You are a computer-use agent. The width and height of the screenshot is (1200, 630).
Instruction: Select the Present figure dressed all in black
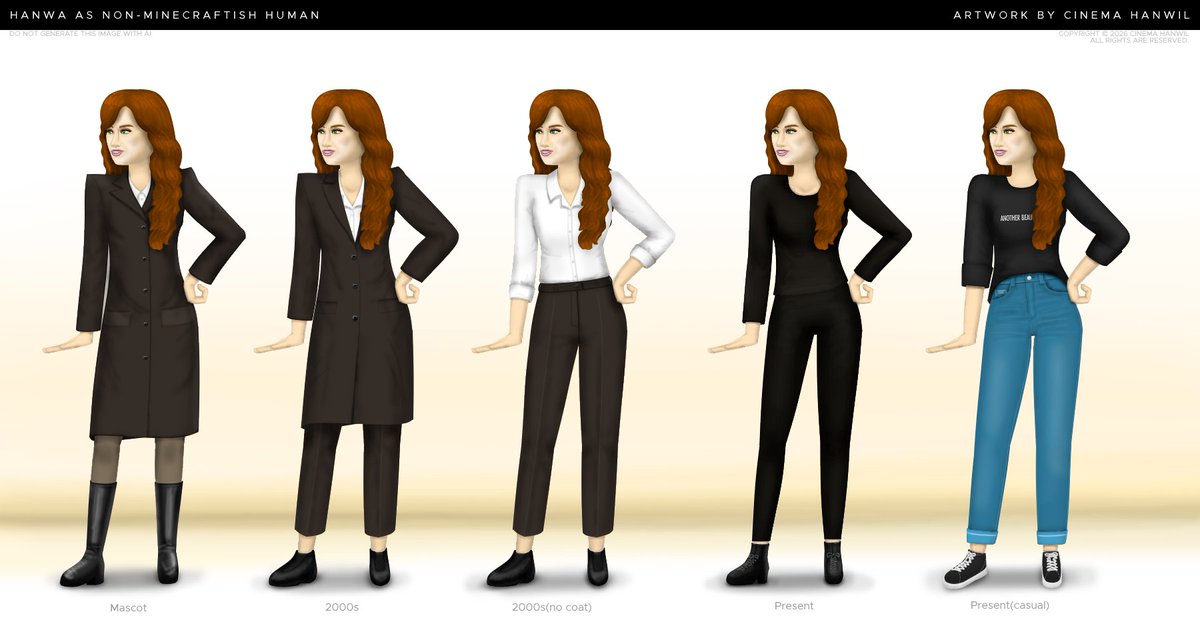[810, 338]
